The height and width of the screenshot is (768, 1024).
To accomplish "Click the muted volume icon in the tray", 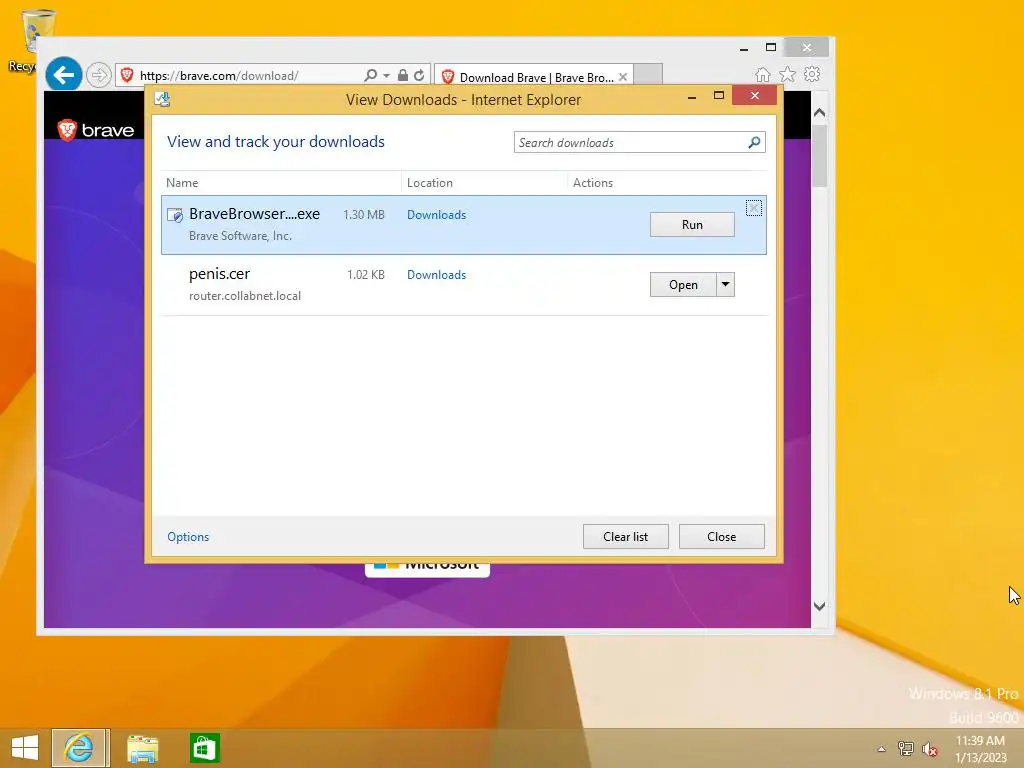I will (x=929, y=749).
